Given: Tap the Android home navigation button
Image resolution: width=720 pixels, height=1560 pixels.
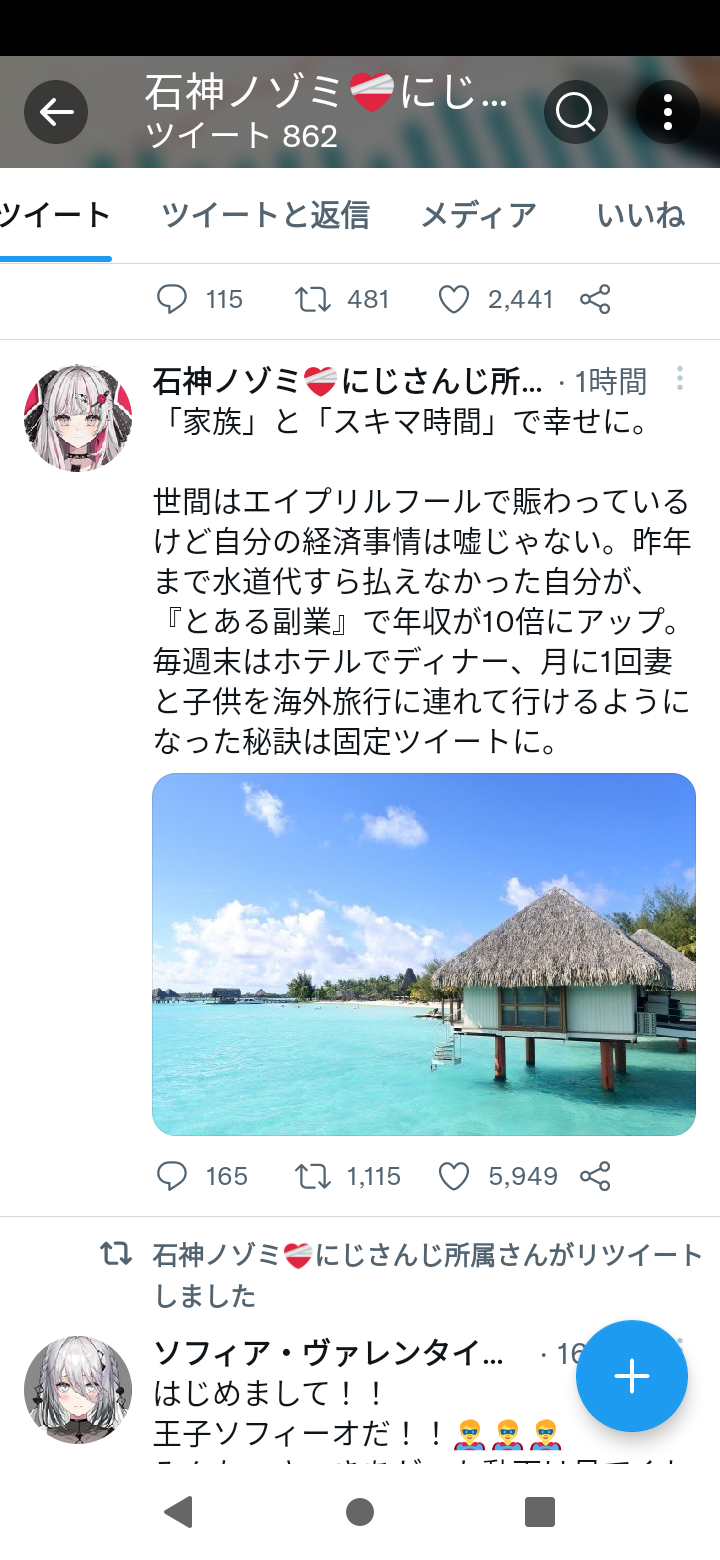Looking at the screenshot, I should coord(360,1512).
